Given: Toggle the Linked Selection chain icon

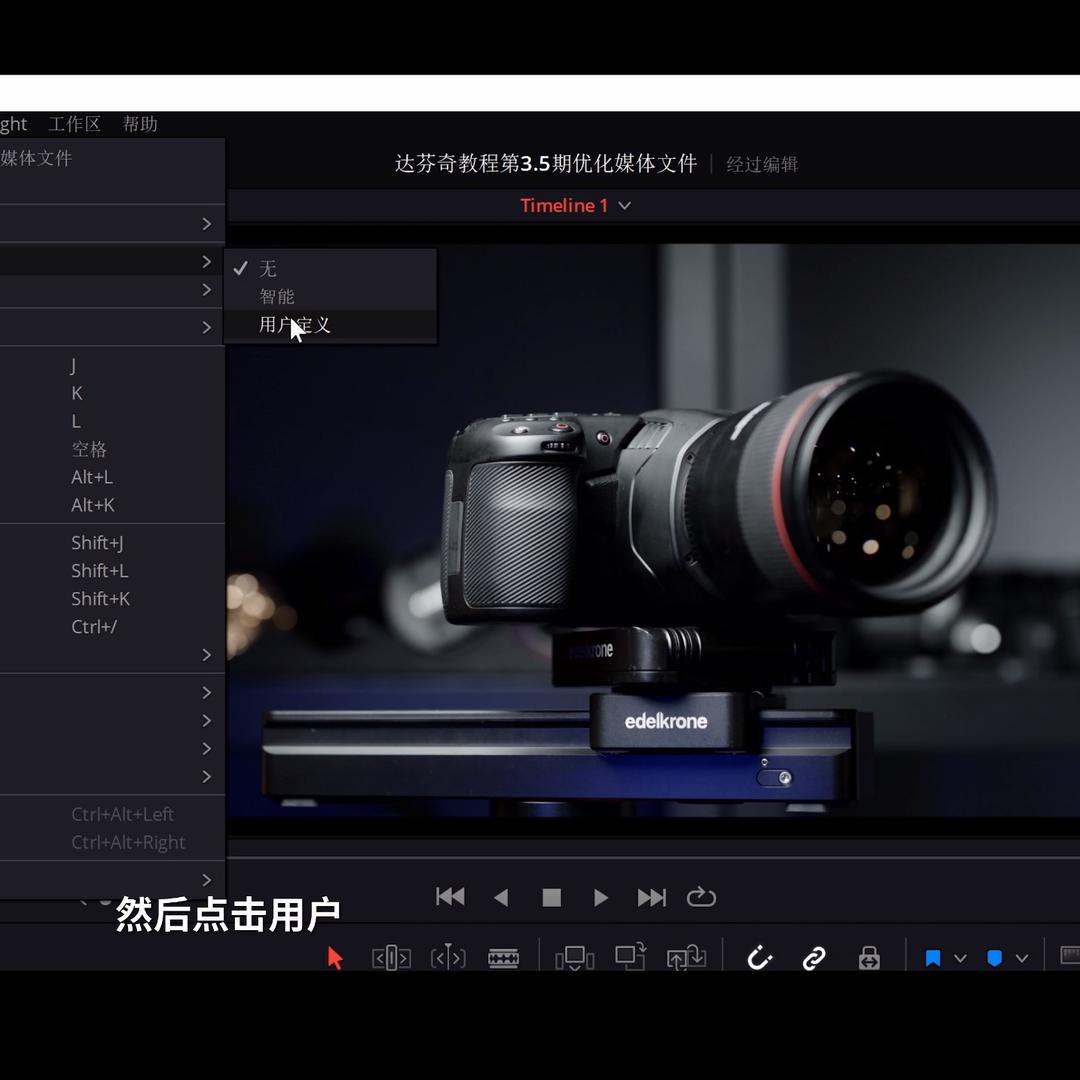Looking at the screenshot, I should [814, 958].
